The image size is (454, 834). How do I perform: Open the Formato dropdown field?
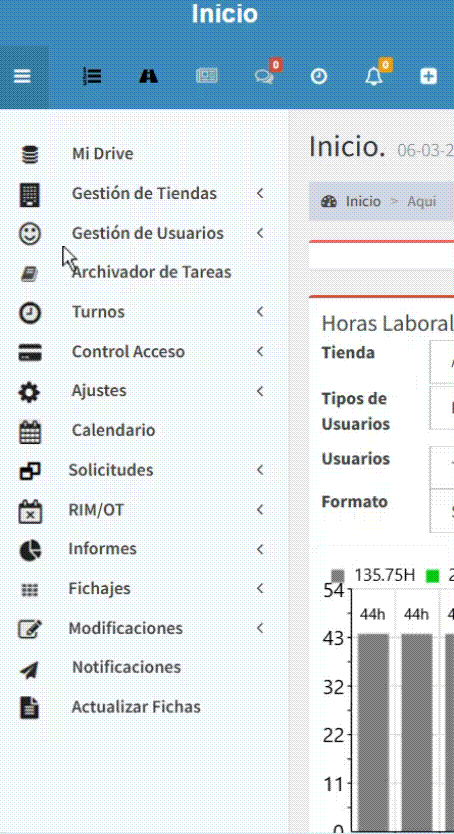pyautogui.click(x=442, y=511)
